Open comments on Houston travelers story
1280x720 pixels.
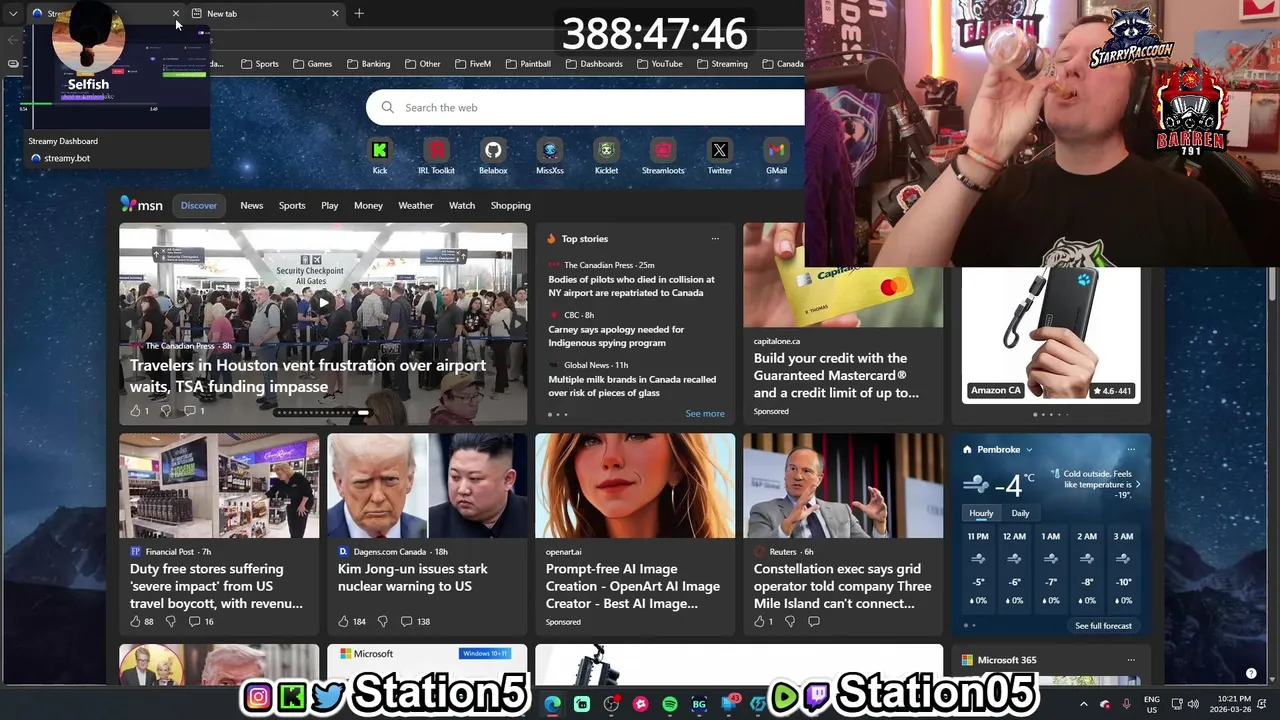[x=189, y=410]
